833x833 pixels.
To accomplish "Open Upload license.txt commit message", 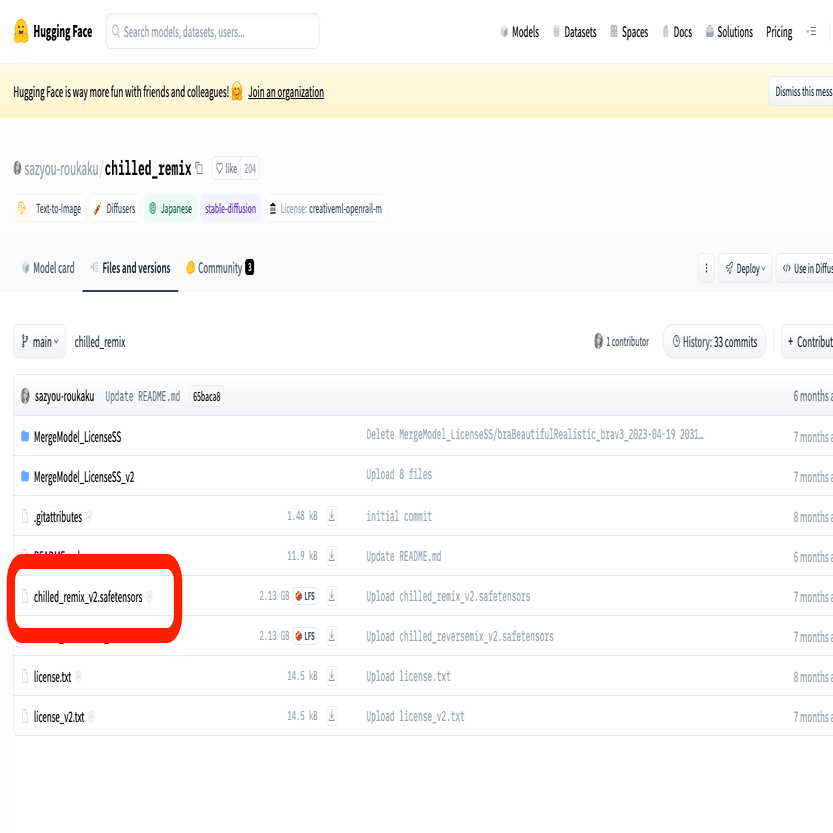I will (x=408, y=676).
